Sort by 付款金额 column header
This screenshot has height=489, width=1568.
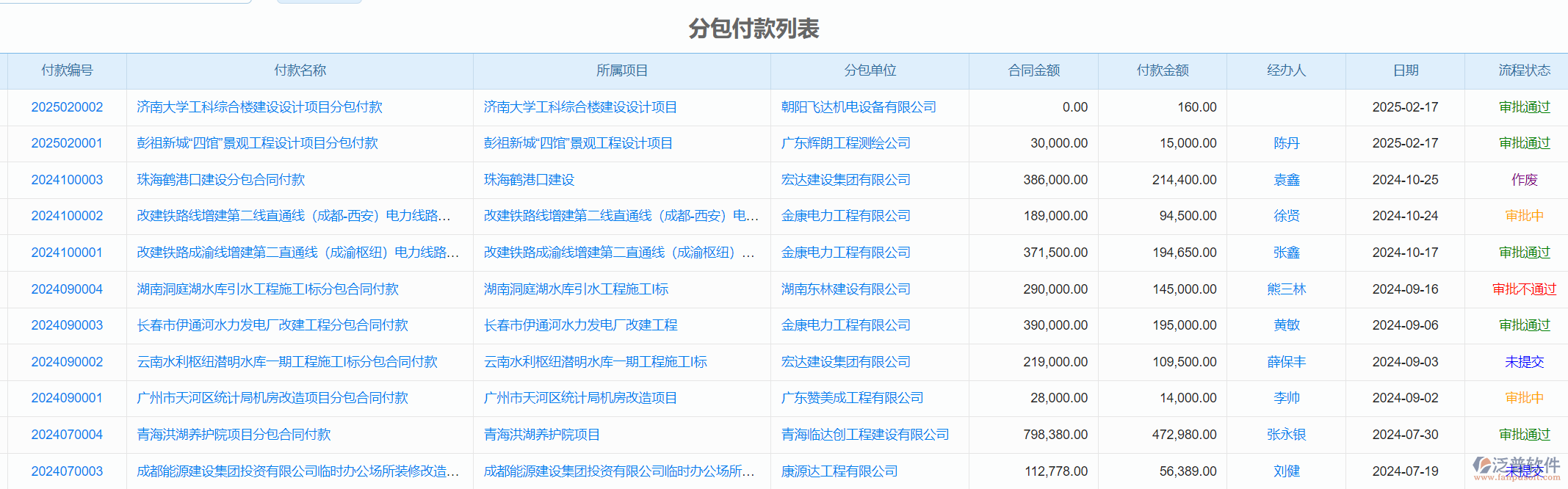pos(1163,70)
